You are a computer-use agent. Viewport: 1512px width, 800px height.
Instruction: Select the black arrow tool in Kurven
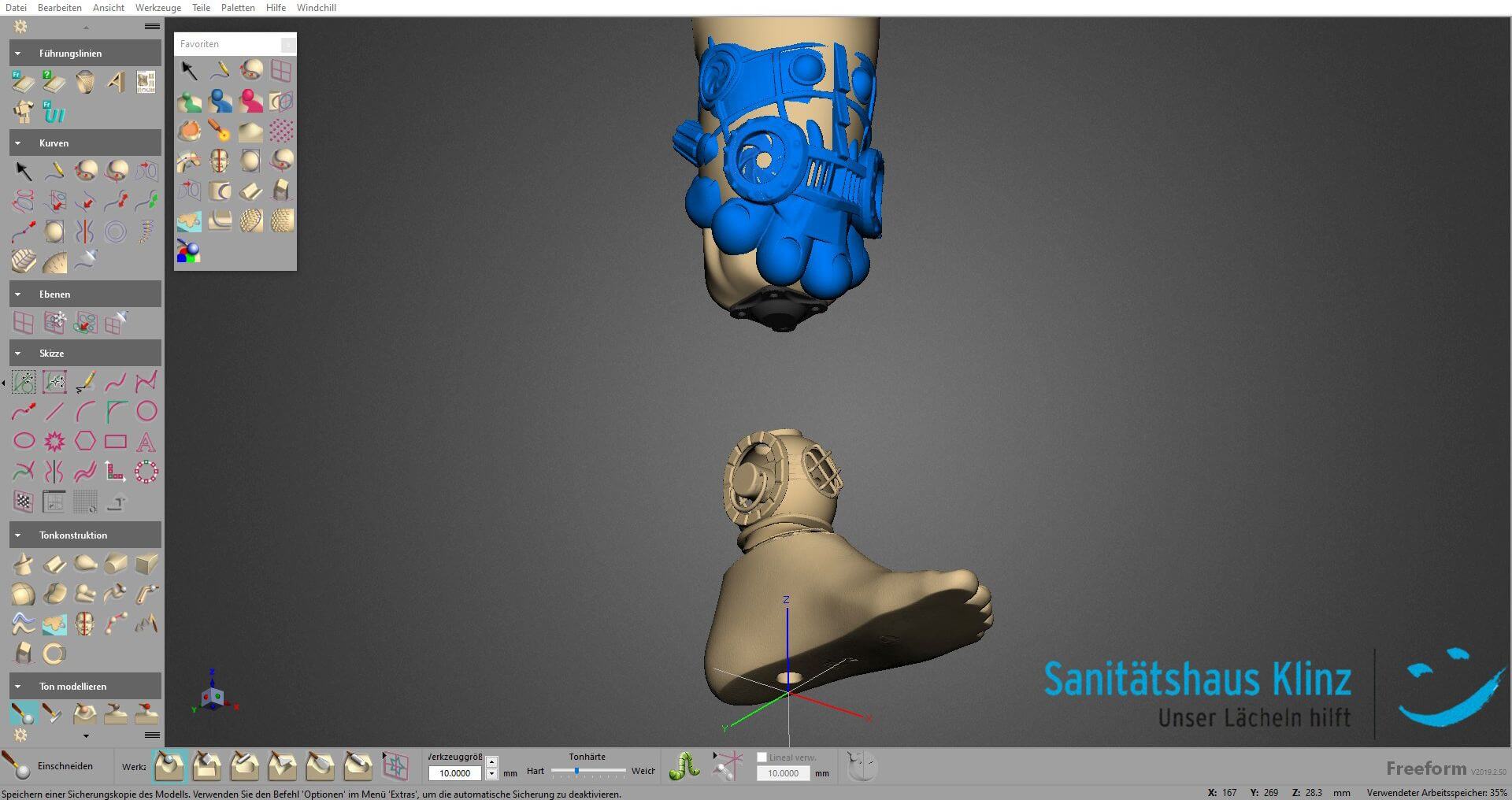[24, 171]
